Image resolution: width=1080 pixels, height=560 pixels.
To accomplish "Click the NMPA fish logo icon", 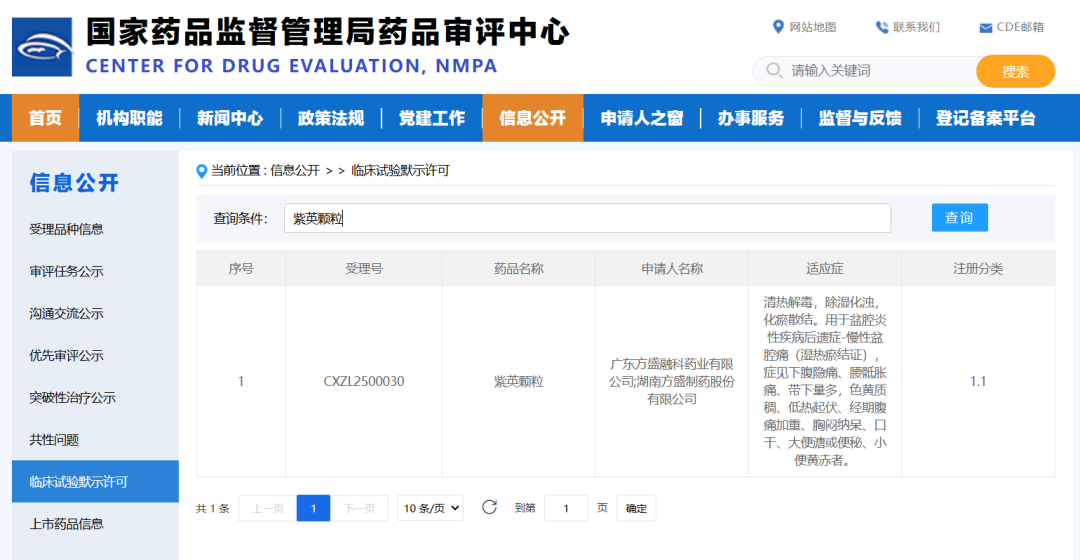I will 42,47.
